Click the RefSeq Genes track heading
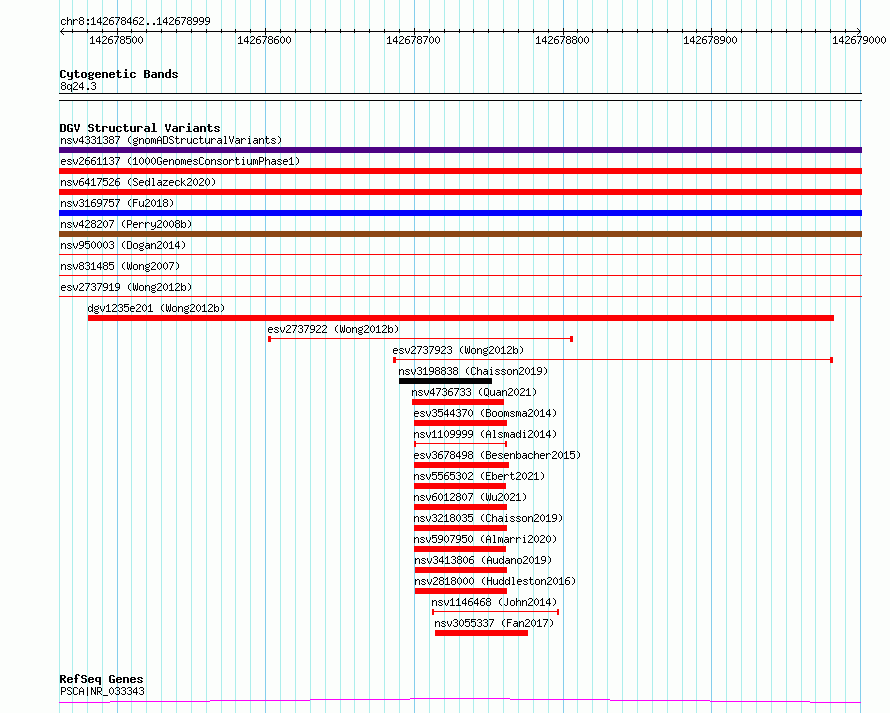This screenshot has width=890, height=713. [101, 679]
